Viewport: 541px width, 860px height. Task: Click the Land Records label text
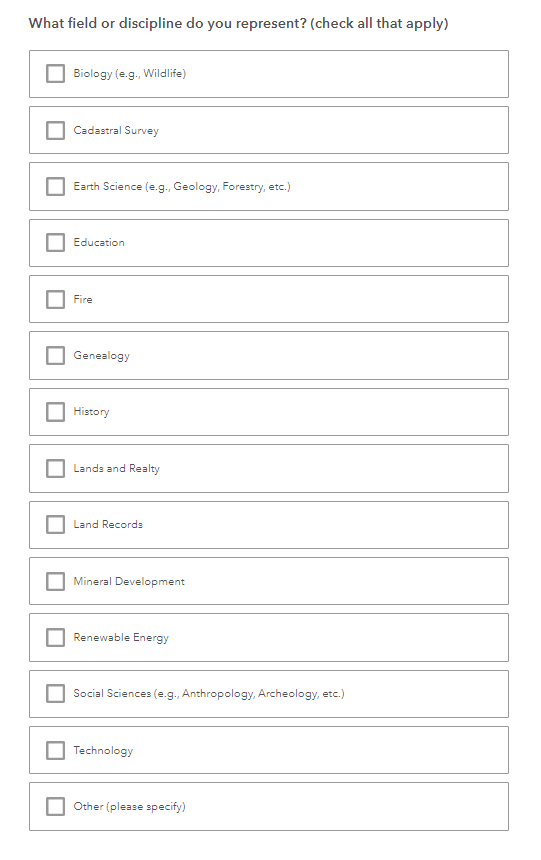(x=108, y=524)
